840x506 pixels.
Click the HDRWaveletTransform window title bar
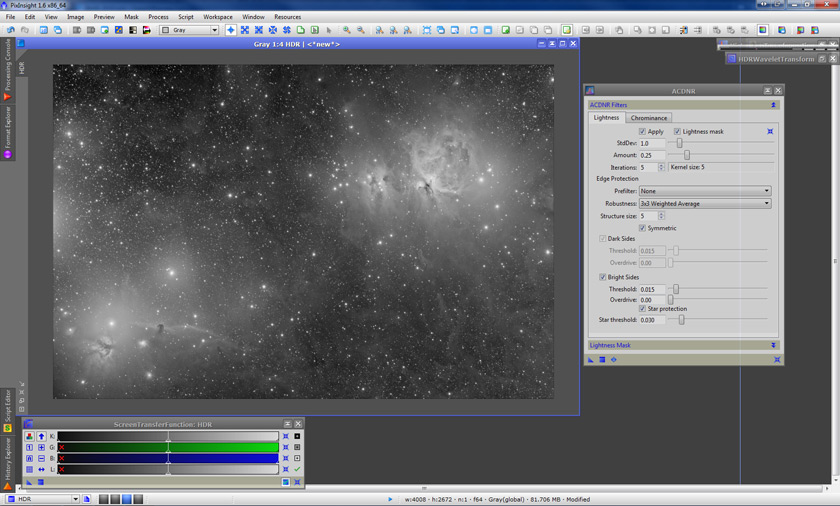coord(775,59)
